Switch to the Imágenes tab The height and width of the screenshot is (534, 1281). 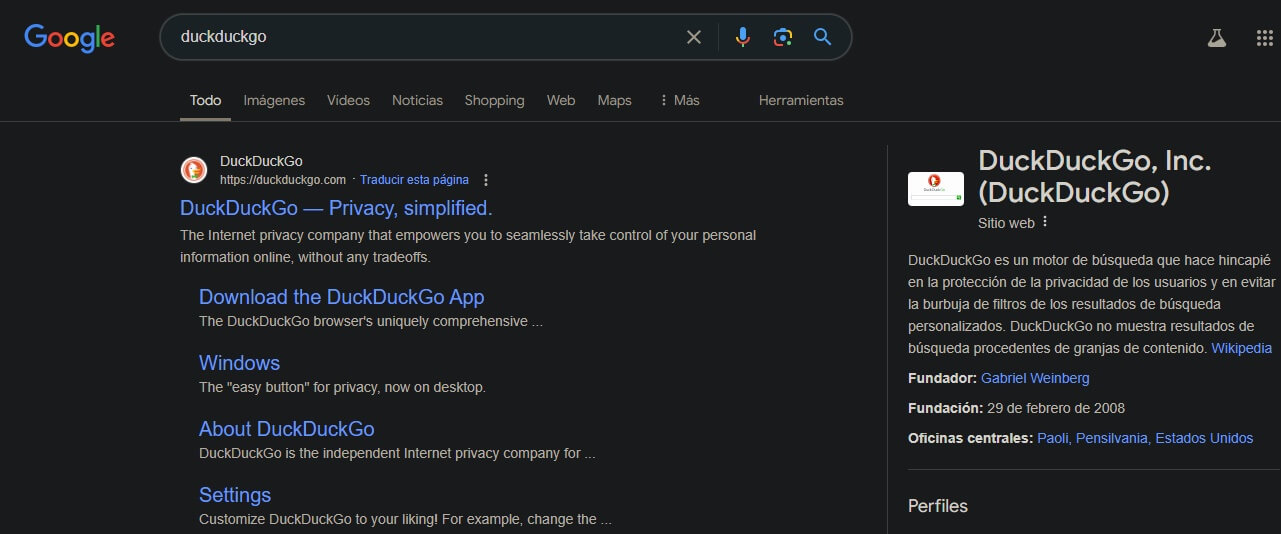(x=274, y=100)
